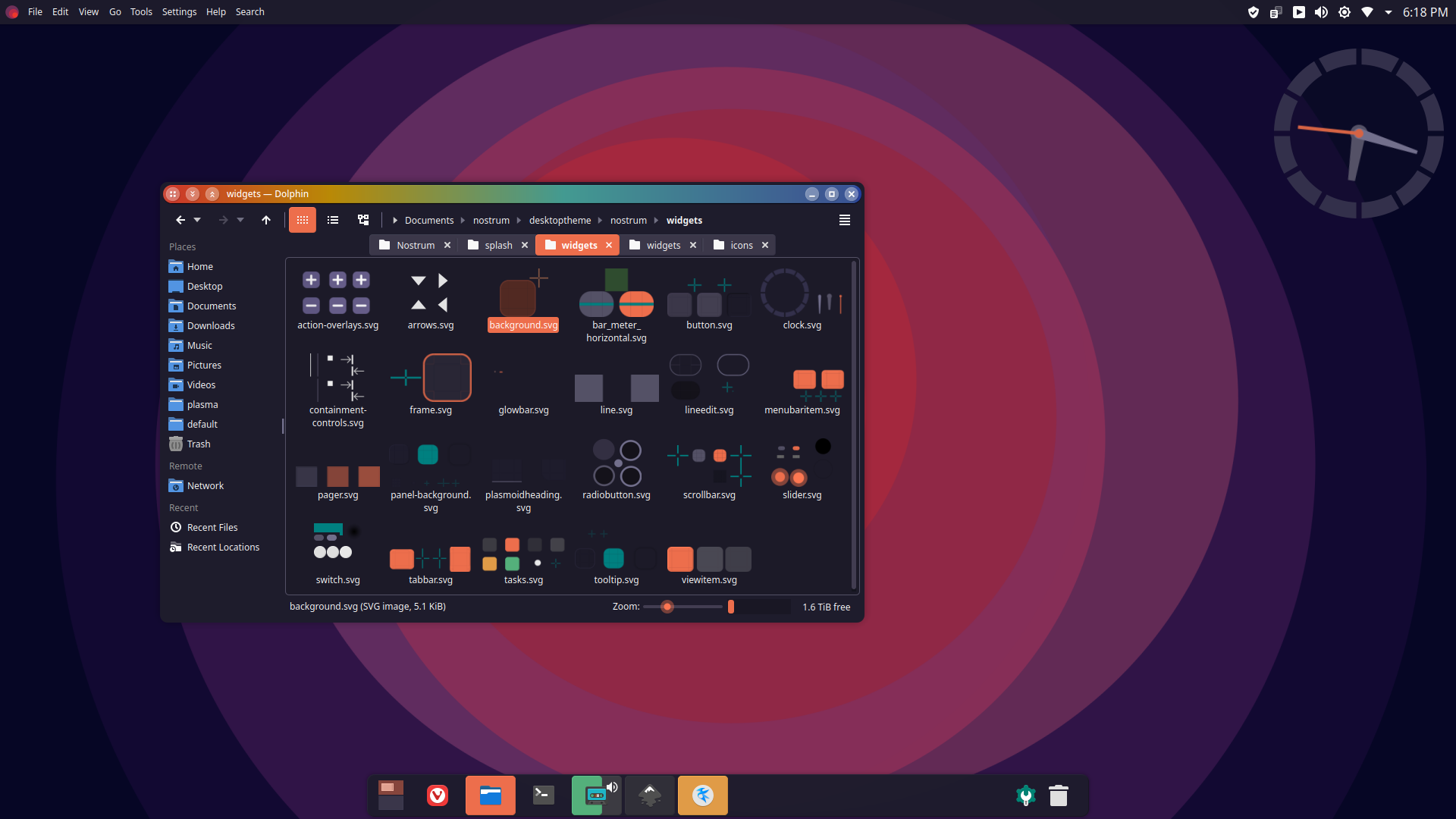Start Vivaldi browser from the dock
This screenshot has height=819, width=1456.
pyautogui.click(x=438, y=795)
